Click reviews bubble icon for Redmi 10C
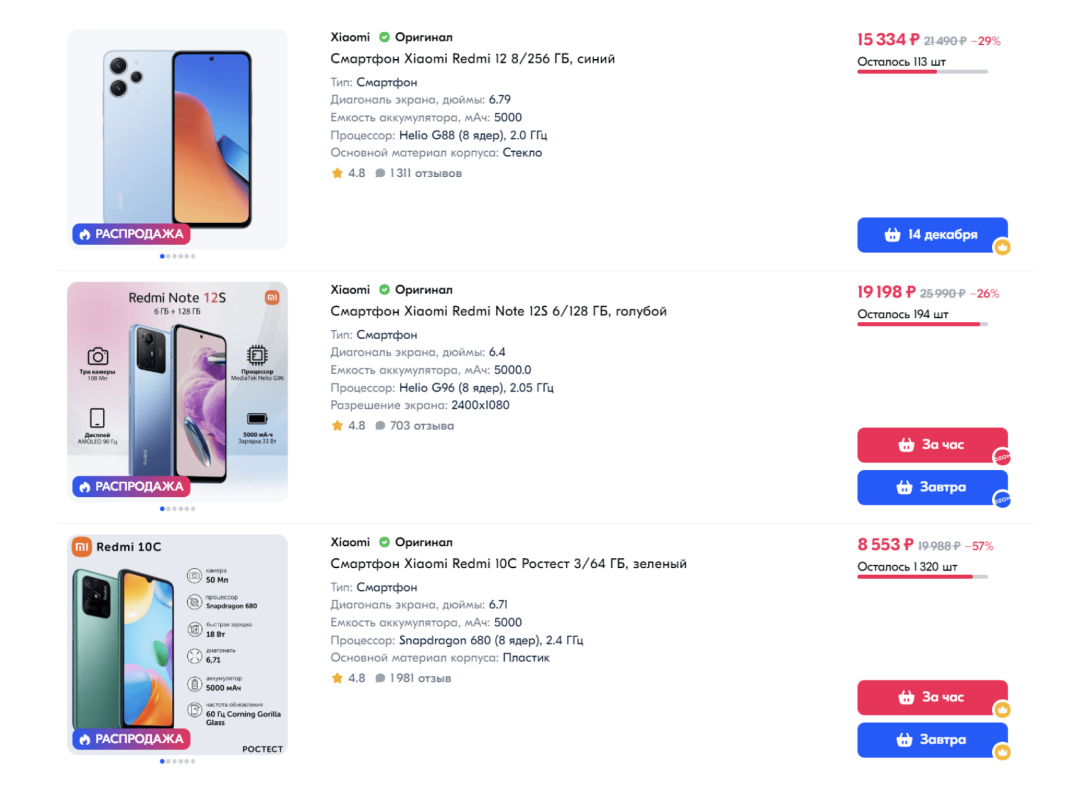 coord(380,679)
